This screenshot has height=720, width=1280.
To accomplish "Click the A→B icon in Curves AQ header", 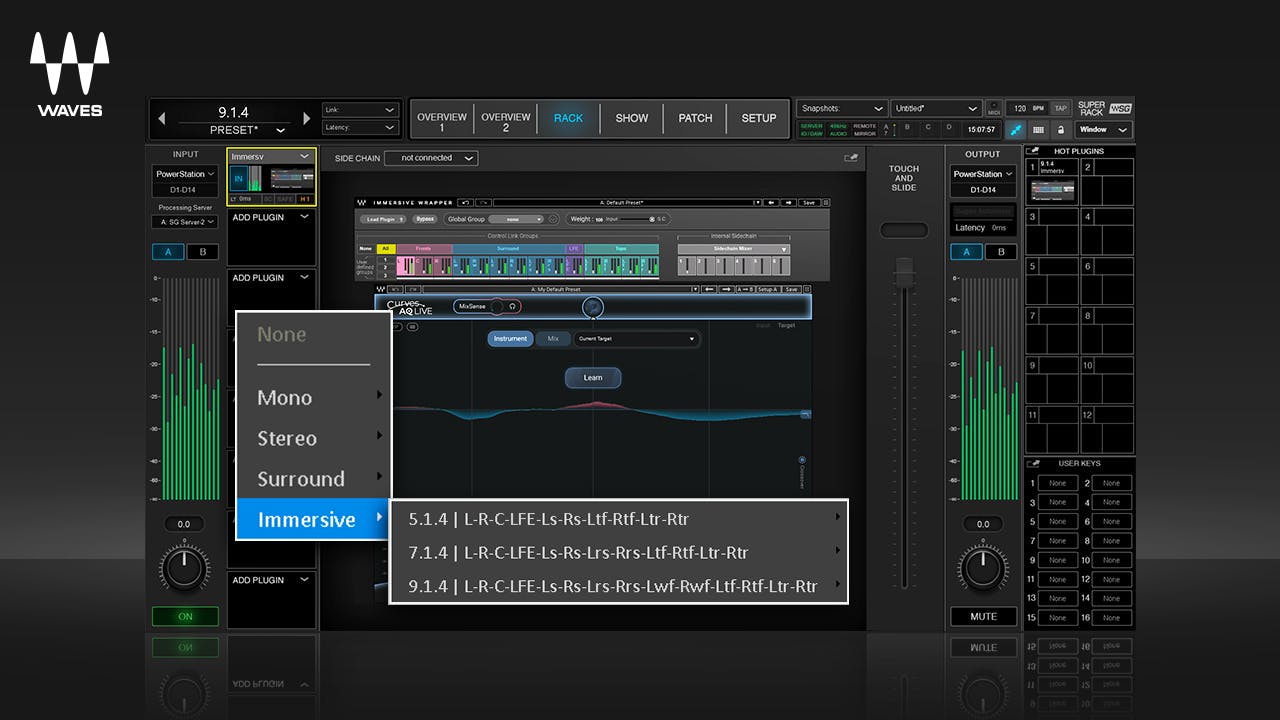I will coord(745,289).
